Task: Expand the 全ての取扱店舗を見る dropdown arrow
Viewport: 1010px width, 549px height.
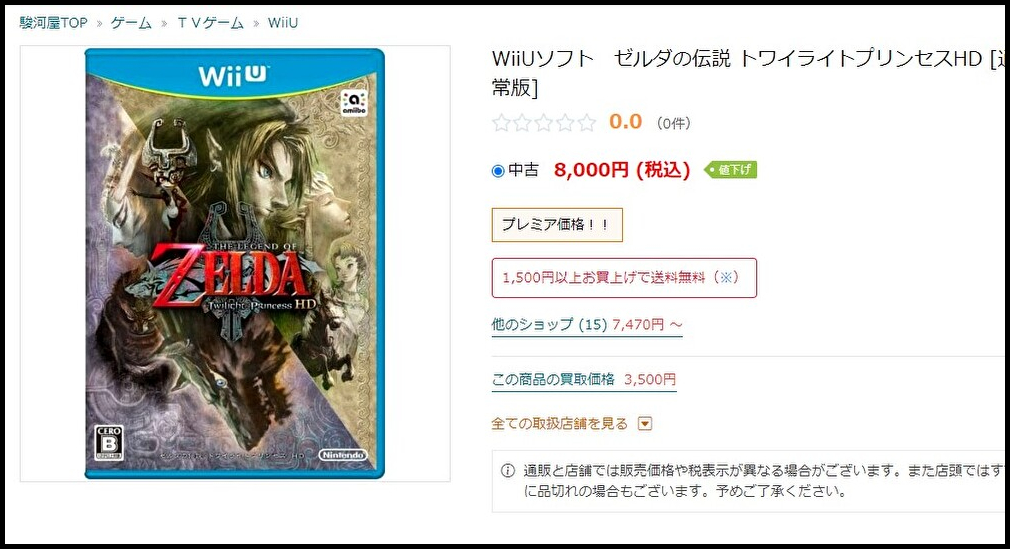Action: 645,423
